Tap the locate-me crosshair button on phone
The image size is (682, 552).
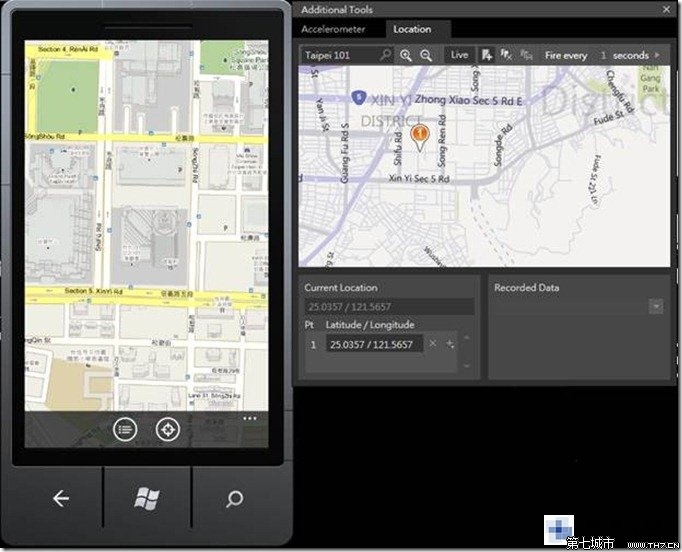pyautogui.click(x=168, y=429)
